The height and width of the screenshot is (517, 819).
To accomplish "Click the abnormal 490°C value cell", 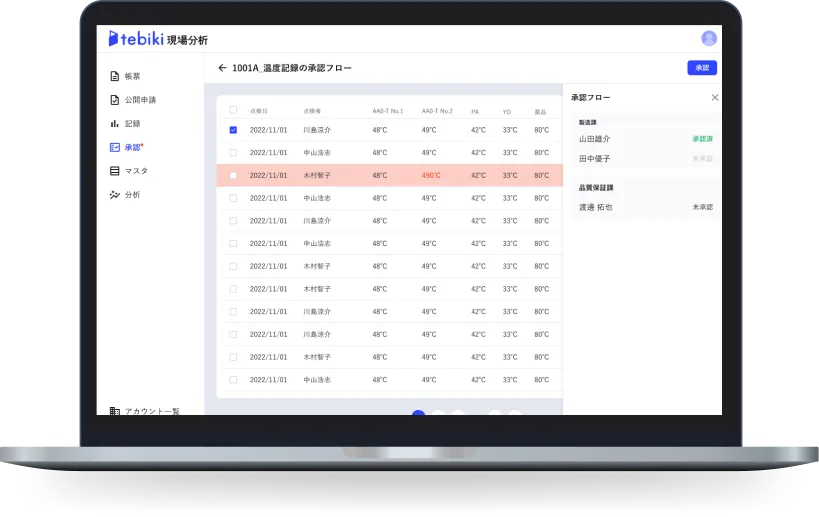I will click(x=431, y=175).
